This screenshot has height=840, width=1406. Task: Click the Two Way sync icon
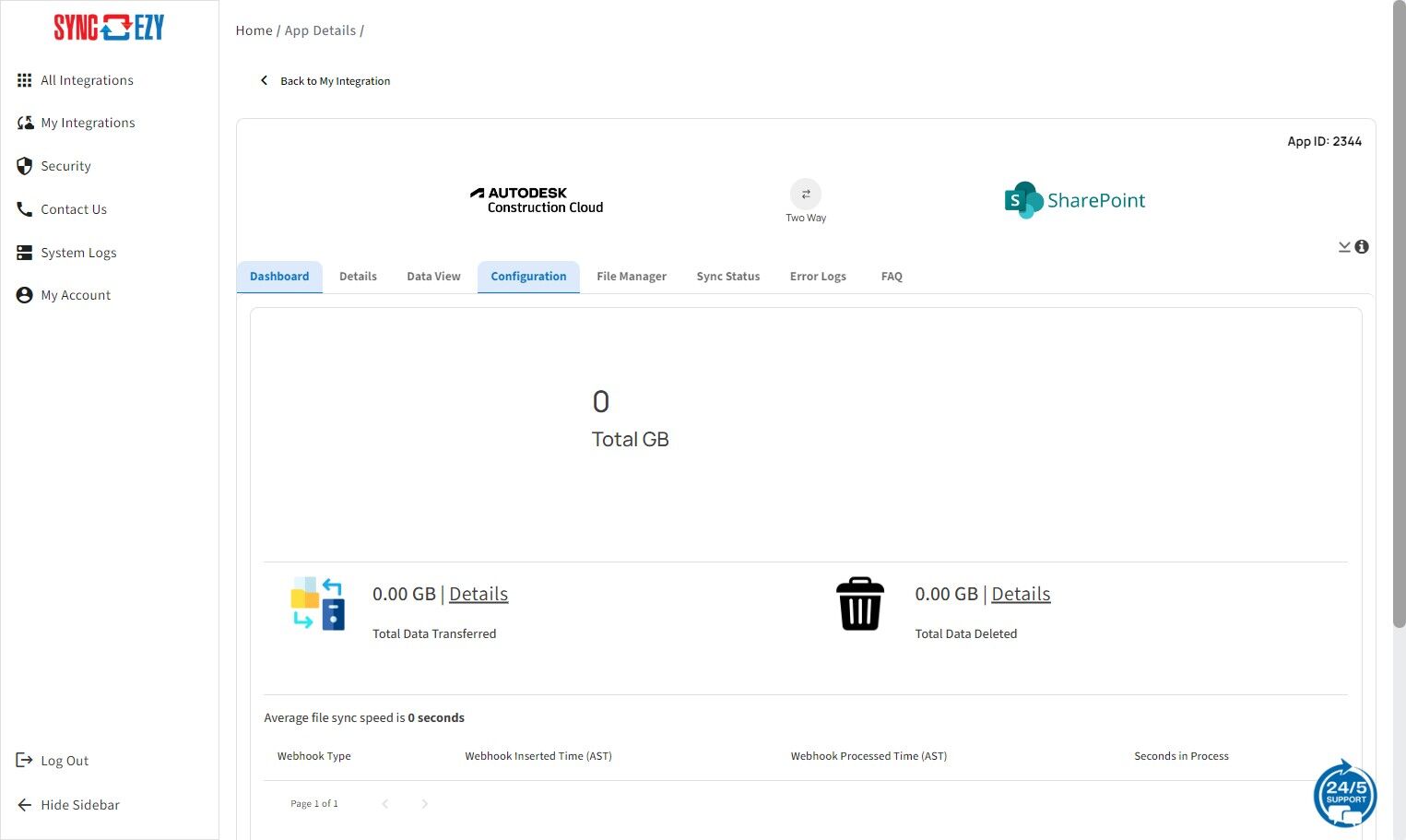[806, 194]
